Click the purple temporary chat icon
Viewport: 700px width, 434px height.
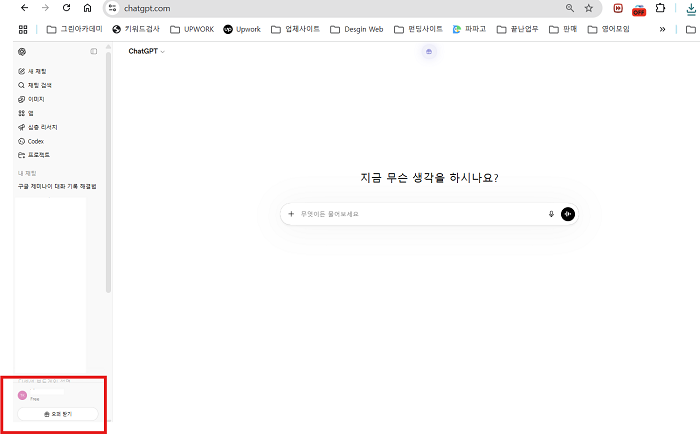[x=429, y=52]
